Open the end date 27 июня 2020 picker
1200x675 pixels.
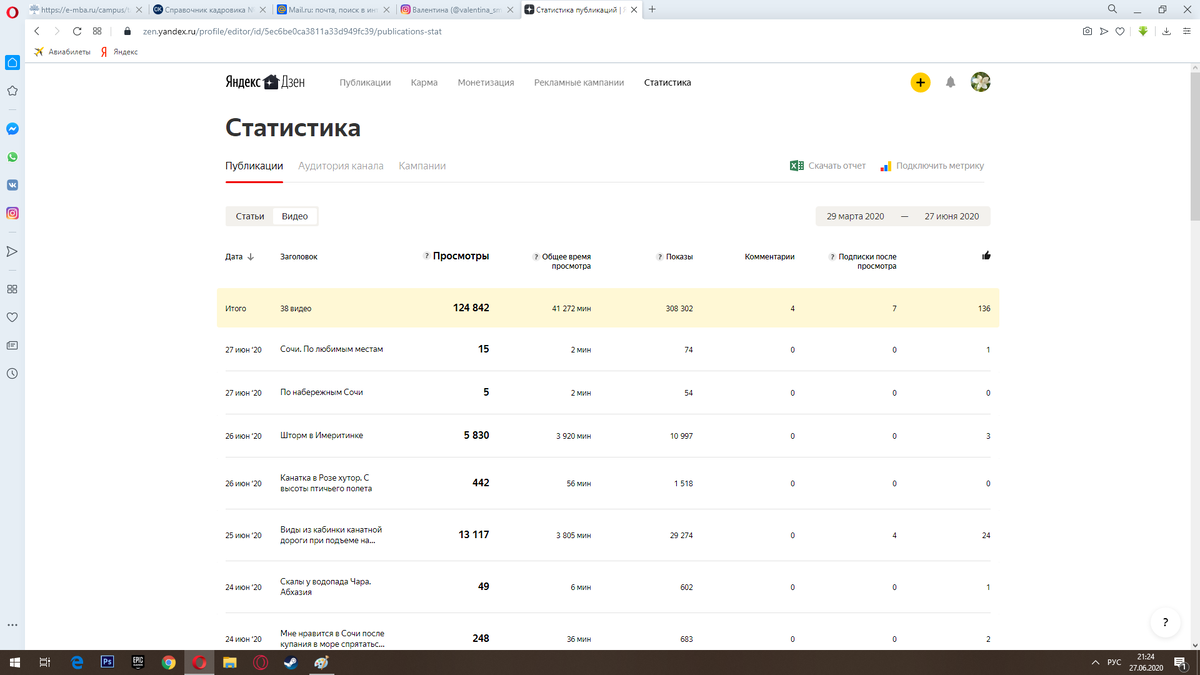pos(951,216)
